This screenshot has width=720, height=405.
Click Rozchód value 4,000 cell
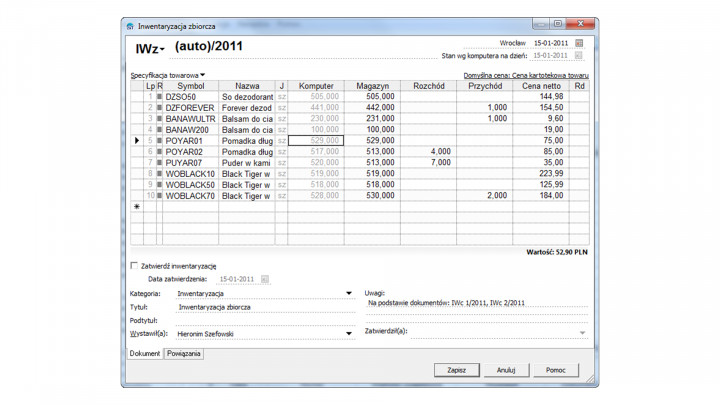pyautogui.click(x=428, y=152)
